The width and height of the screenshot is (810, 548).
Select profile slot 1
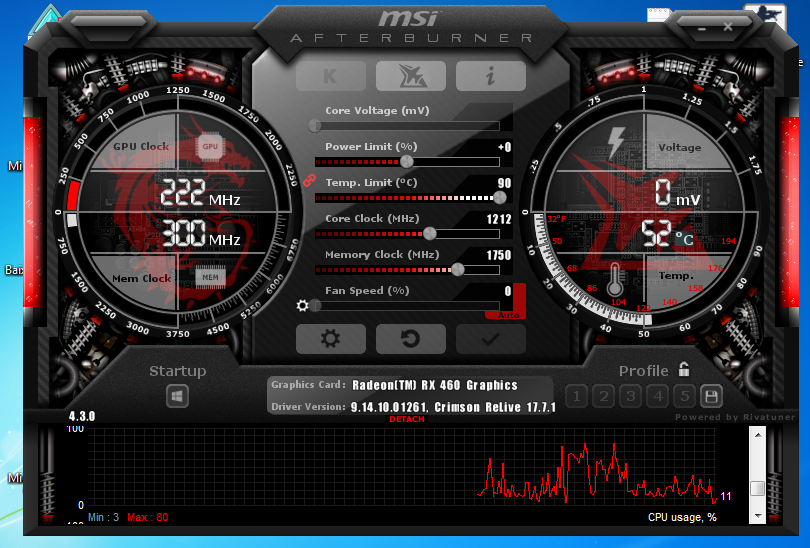point(577,396)
